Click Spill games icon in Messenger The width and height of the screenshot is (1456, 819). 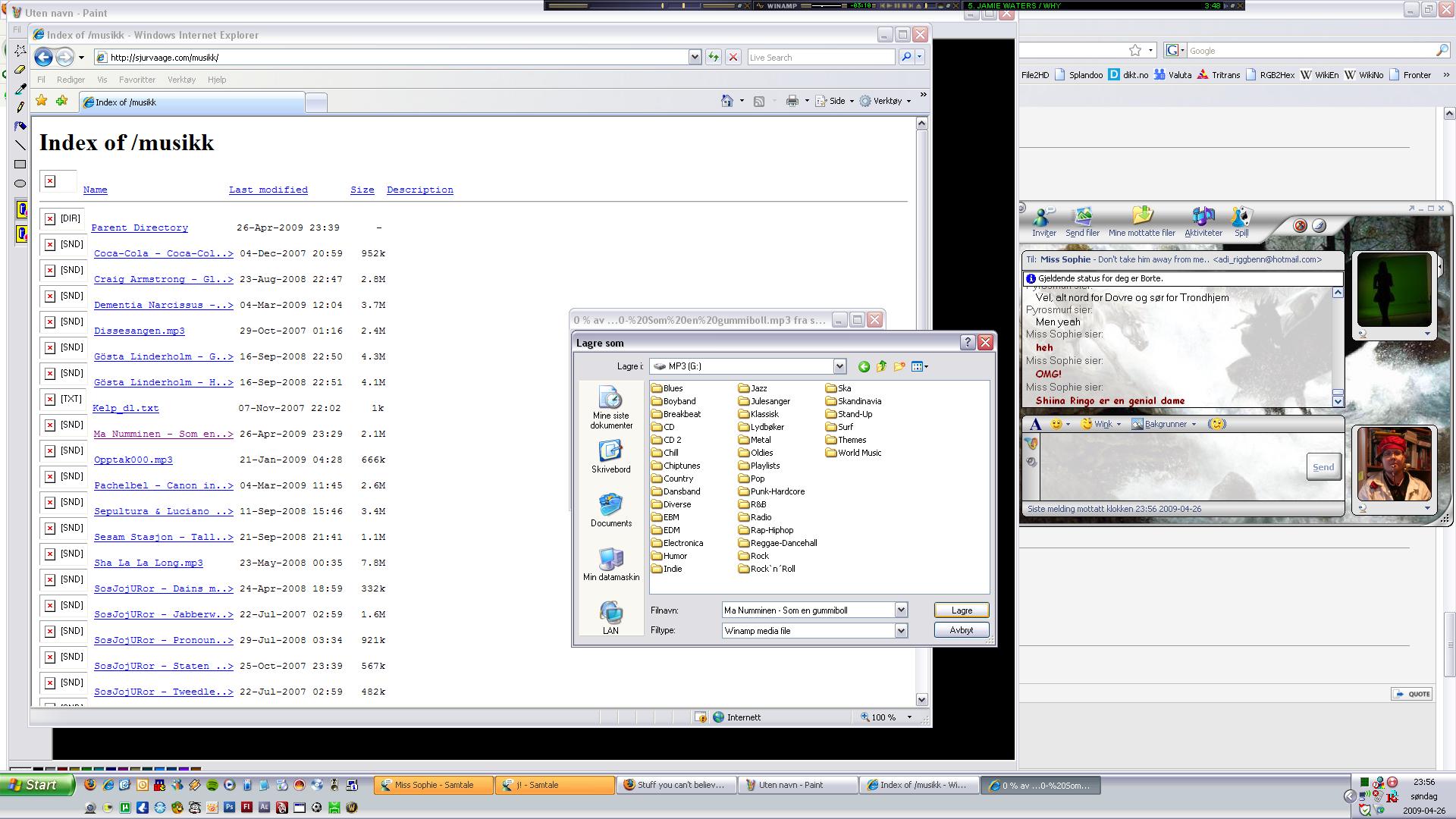pyautogui.click(x=1241, y=222)
